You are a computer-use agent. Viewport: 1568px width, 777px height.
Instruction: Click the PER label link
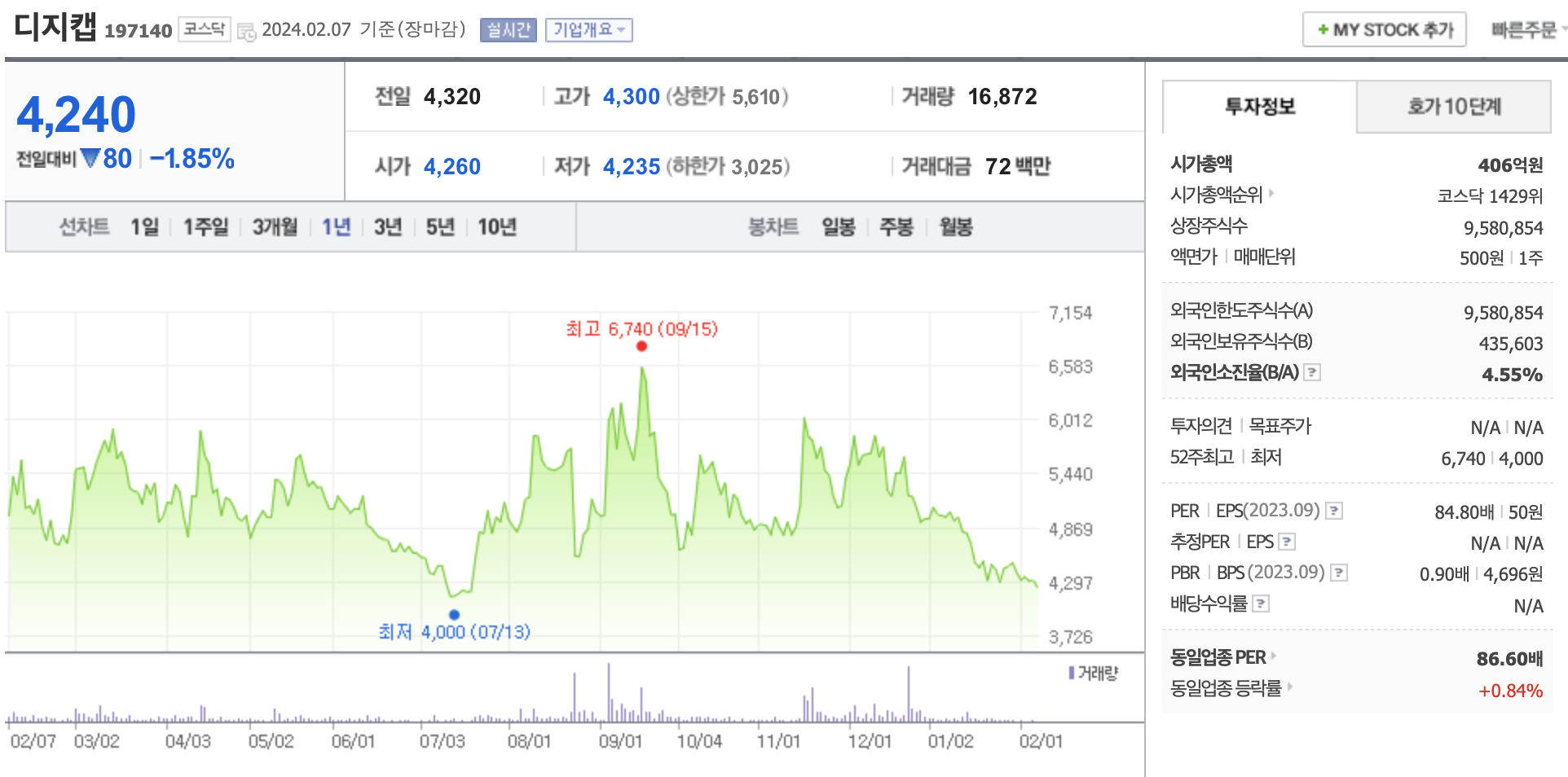[1185, 511]
